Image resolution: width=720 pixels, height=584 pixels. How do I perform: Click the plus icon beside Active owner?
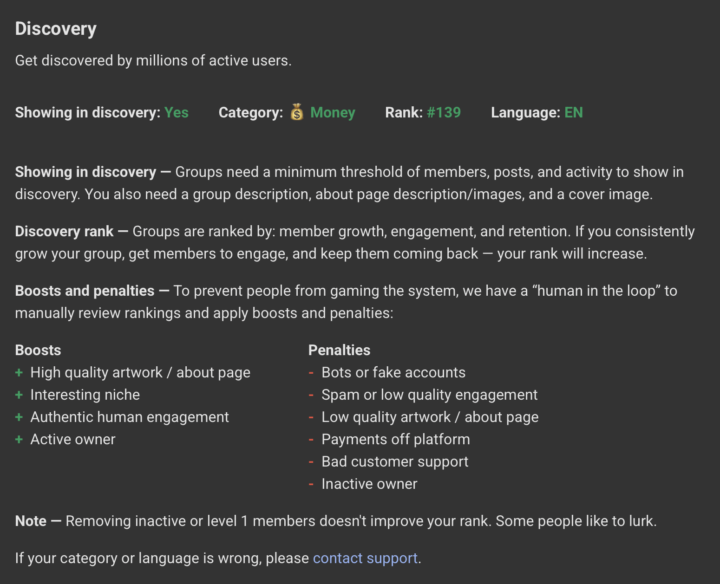click(x=19, y=439)
